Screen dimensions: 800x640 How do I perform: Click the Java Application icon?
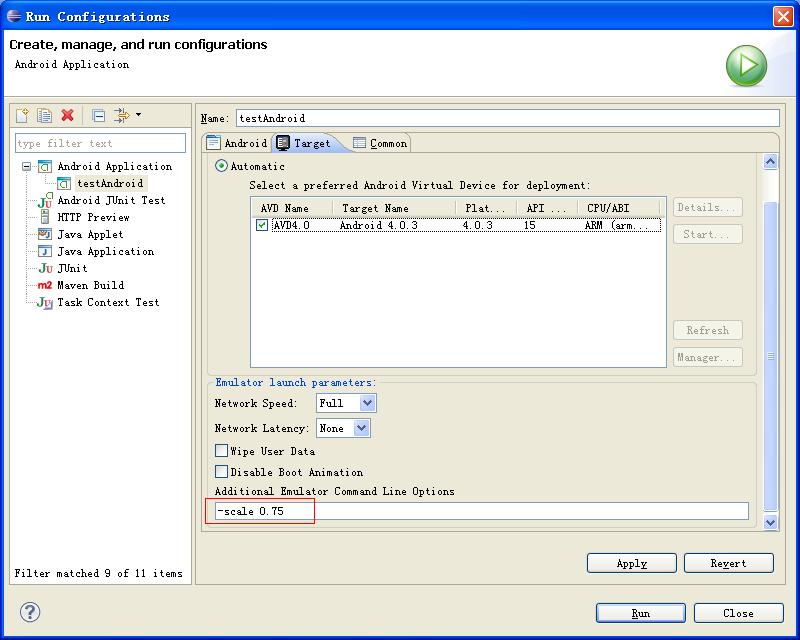coord(45,251)
